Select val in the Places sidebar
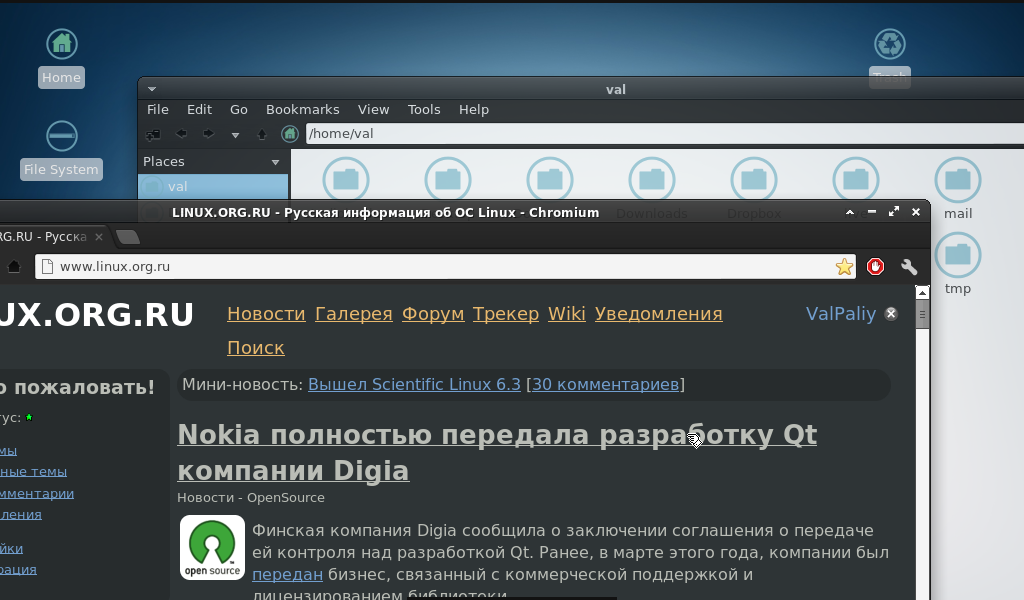This screenshot has height=600, width=1024. [213, 186]
